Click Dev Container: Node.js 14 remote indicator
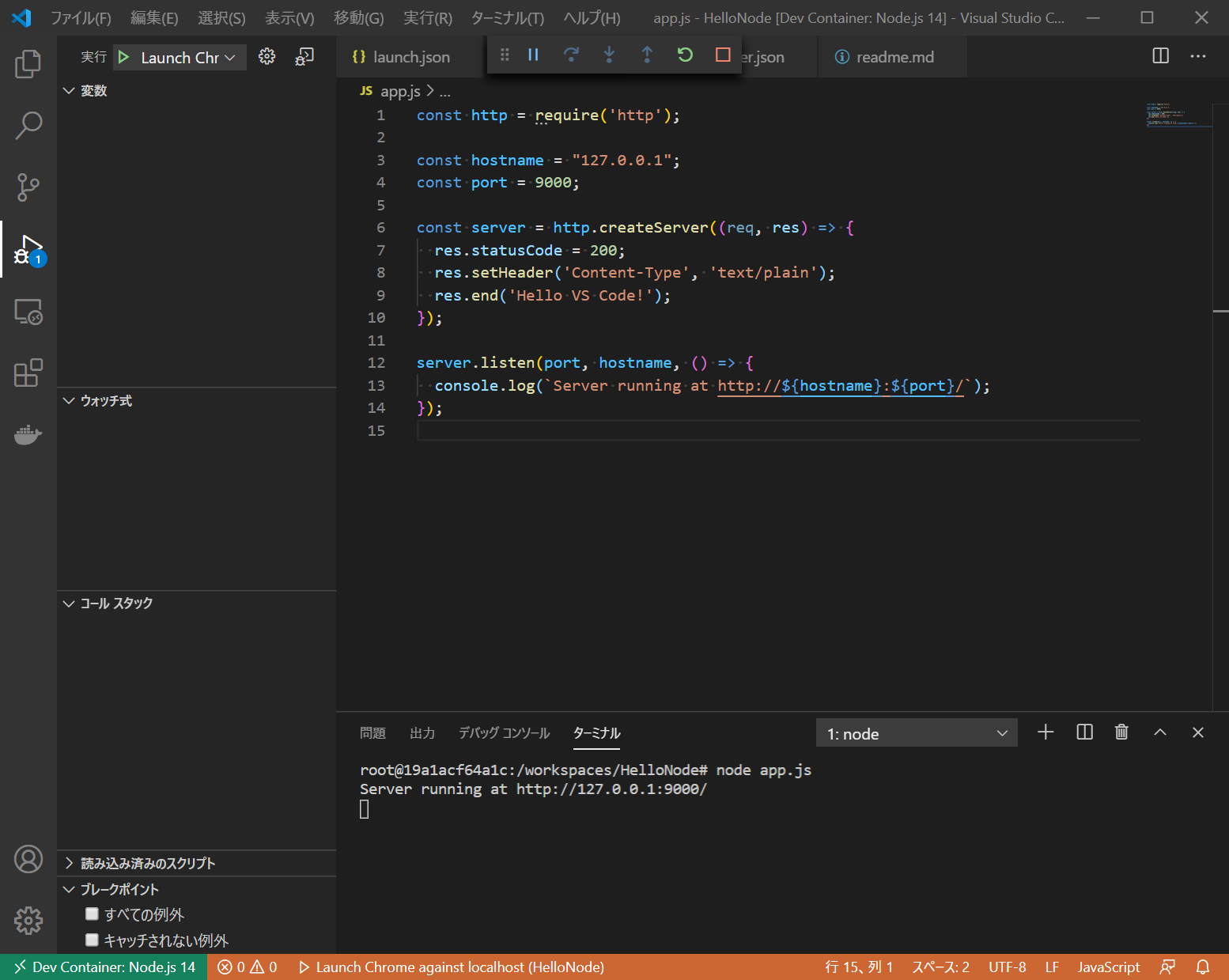 point(104,967)
